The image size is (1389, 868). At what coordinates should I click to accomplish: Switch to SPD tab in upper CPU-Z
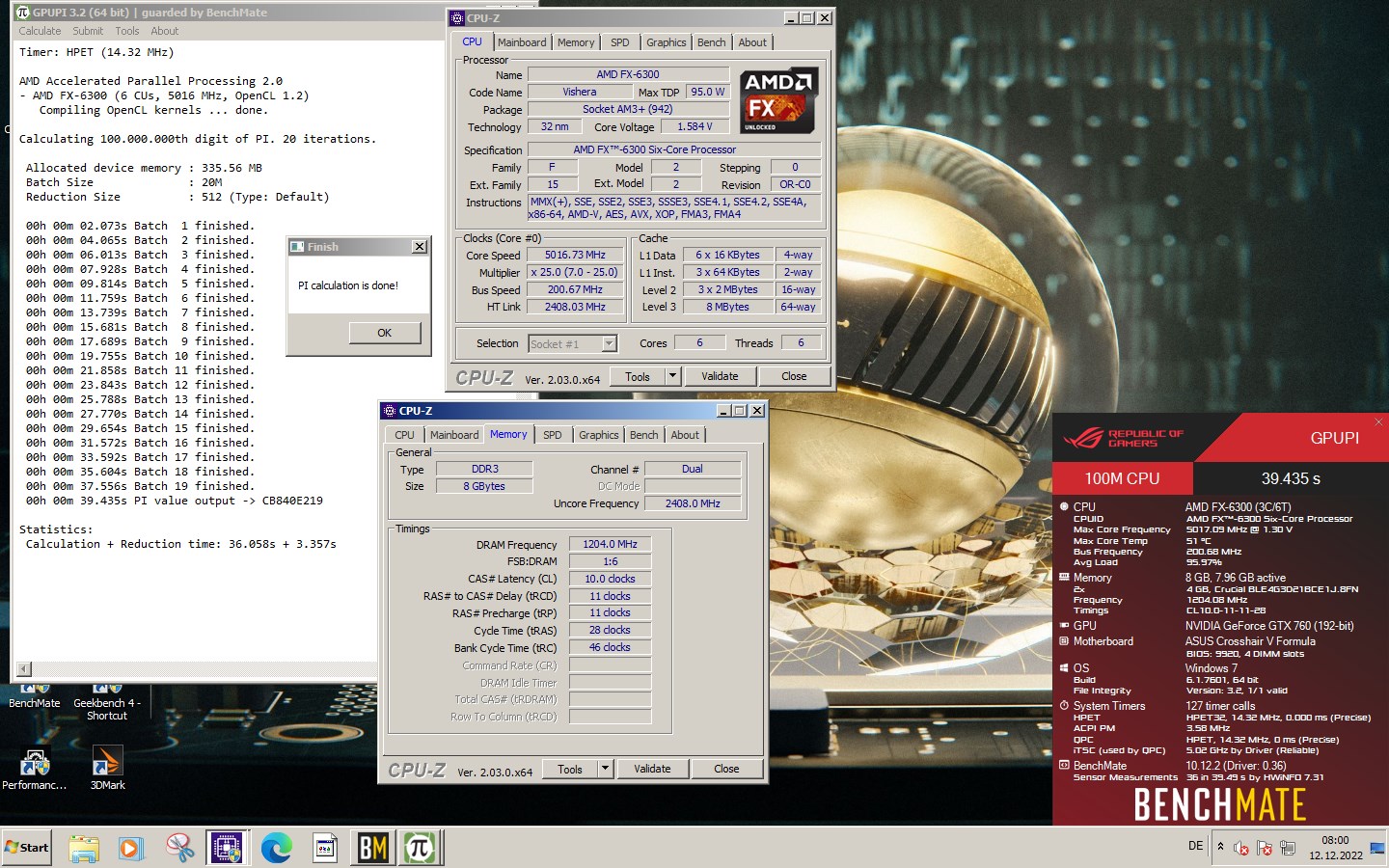click(620, 42)
